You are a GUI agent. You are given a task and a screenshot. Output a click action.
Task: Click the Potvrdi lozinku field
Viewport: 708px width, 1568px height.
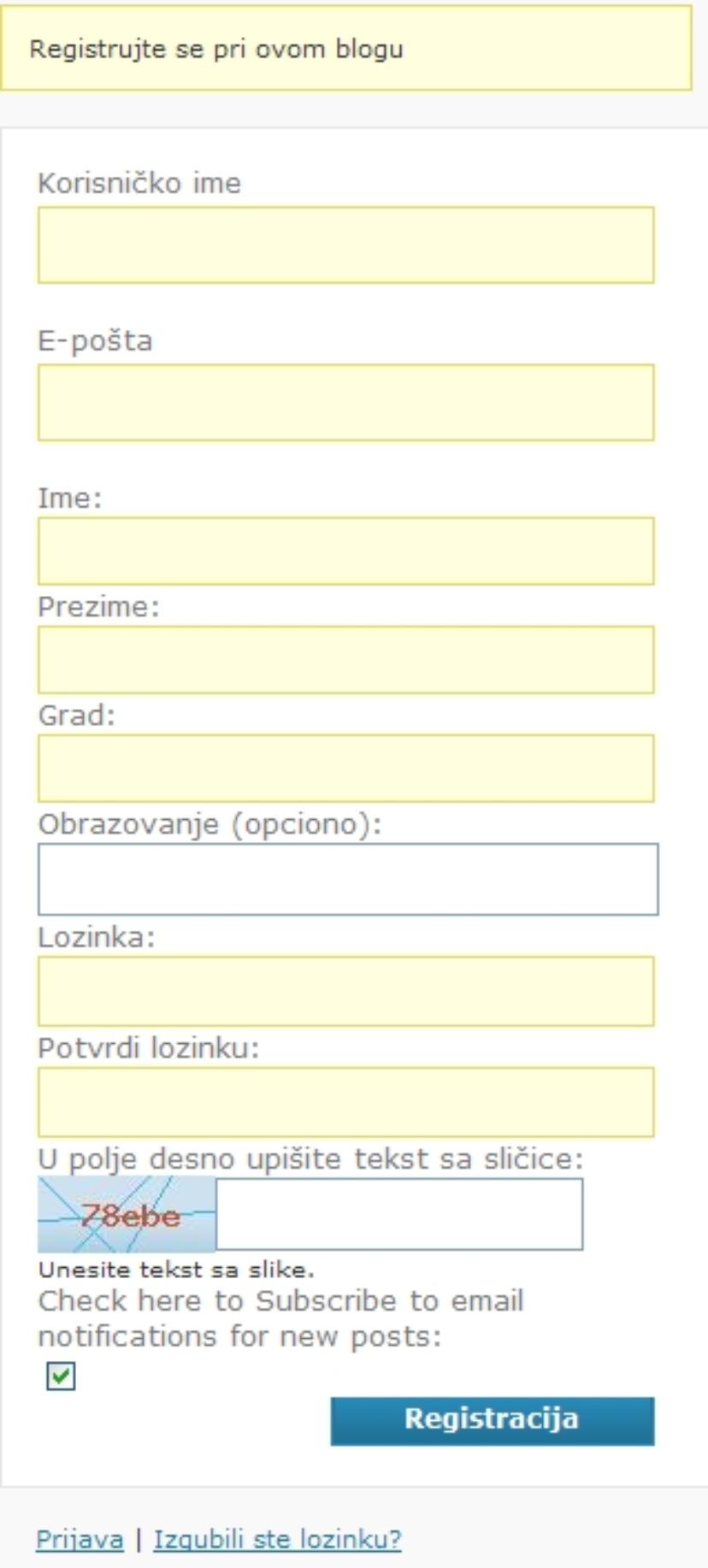coord(345,1101)
